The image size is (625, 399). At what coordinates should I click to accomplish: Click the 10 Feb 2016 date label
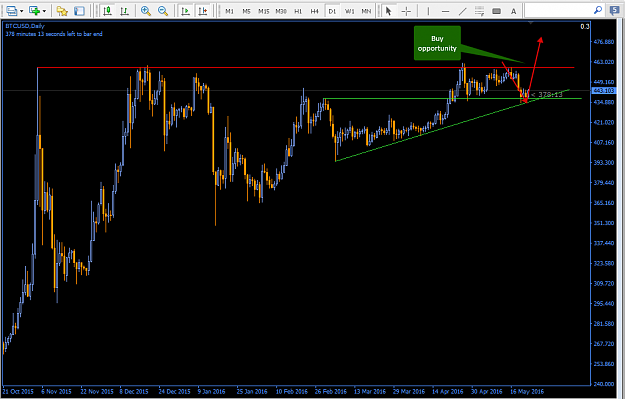[292, 391]
